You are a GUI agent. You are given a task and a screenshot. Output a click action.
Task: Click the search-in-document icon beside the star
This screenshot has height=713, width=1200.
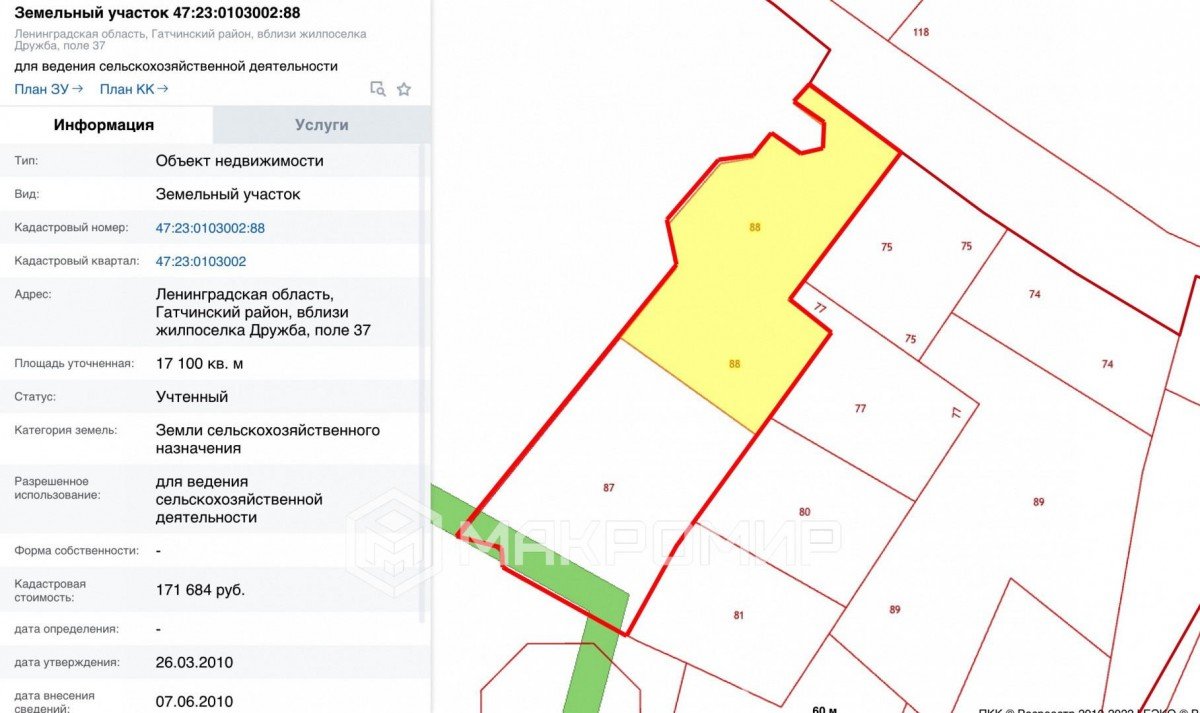coord(377,89)
